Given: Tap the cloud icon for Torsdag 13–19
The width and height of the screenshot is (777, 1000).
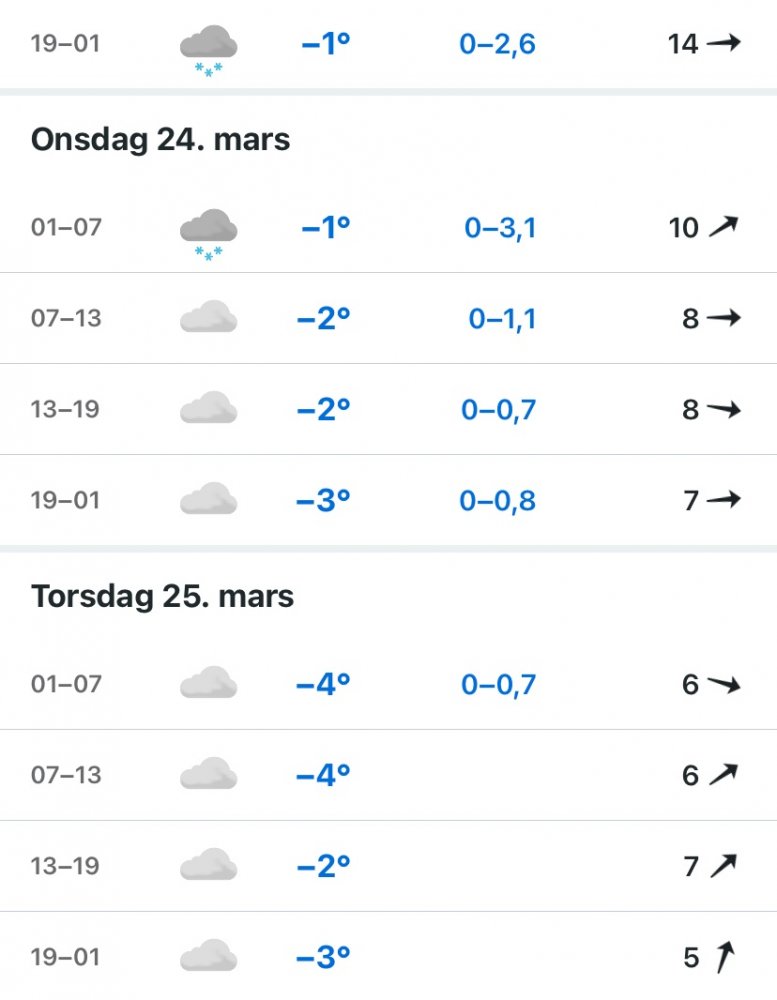Looking at the screenshot, I should coord(208,866).
